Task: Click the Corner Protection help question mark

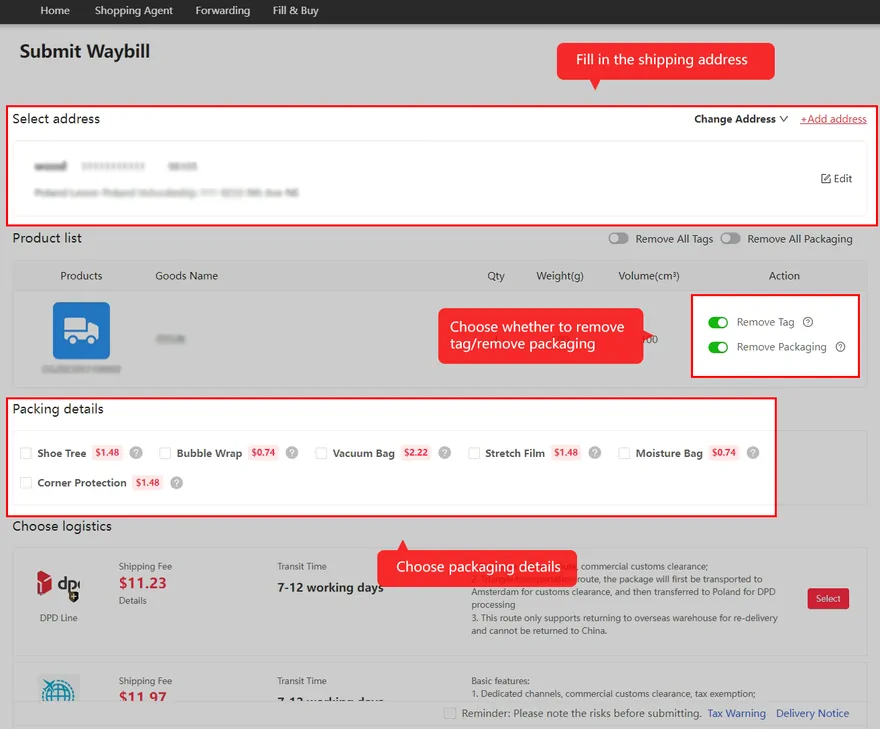Action: coord(177,483)
